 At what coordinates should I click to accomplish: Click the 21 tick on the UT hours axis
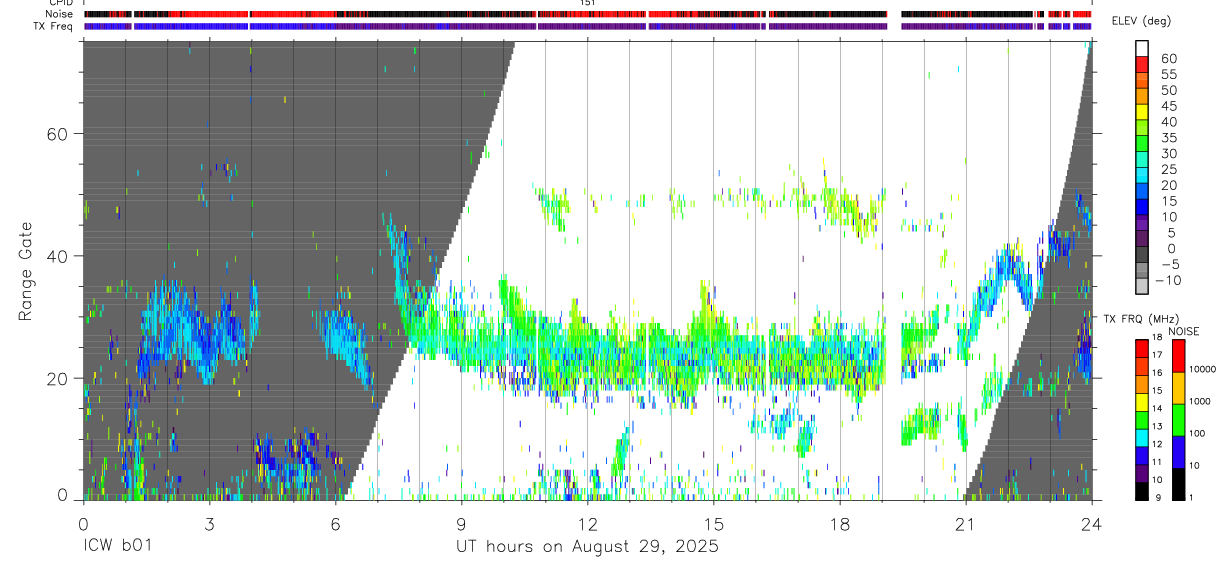(x=965, y=523)
